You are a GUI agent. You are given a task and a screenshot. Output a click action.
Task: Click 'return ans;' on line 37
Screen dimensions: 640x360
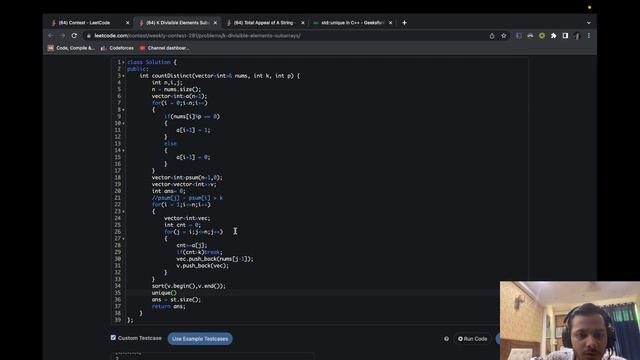coord(169,306)
